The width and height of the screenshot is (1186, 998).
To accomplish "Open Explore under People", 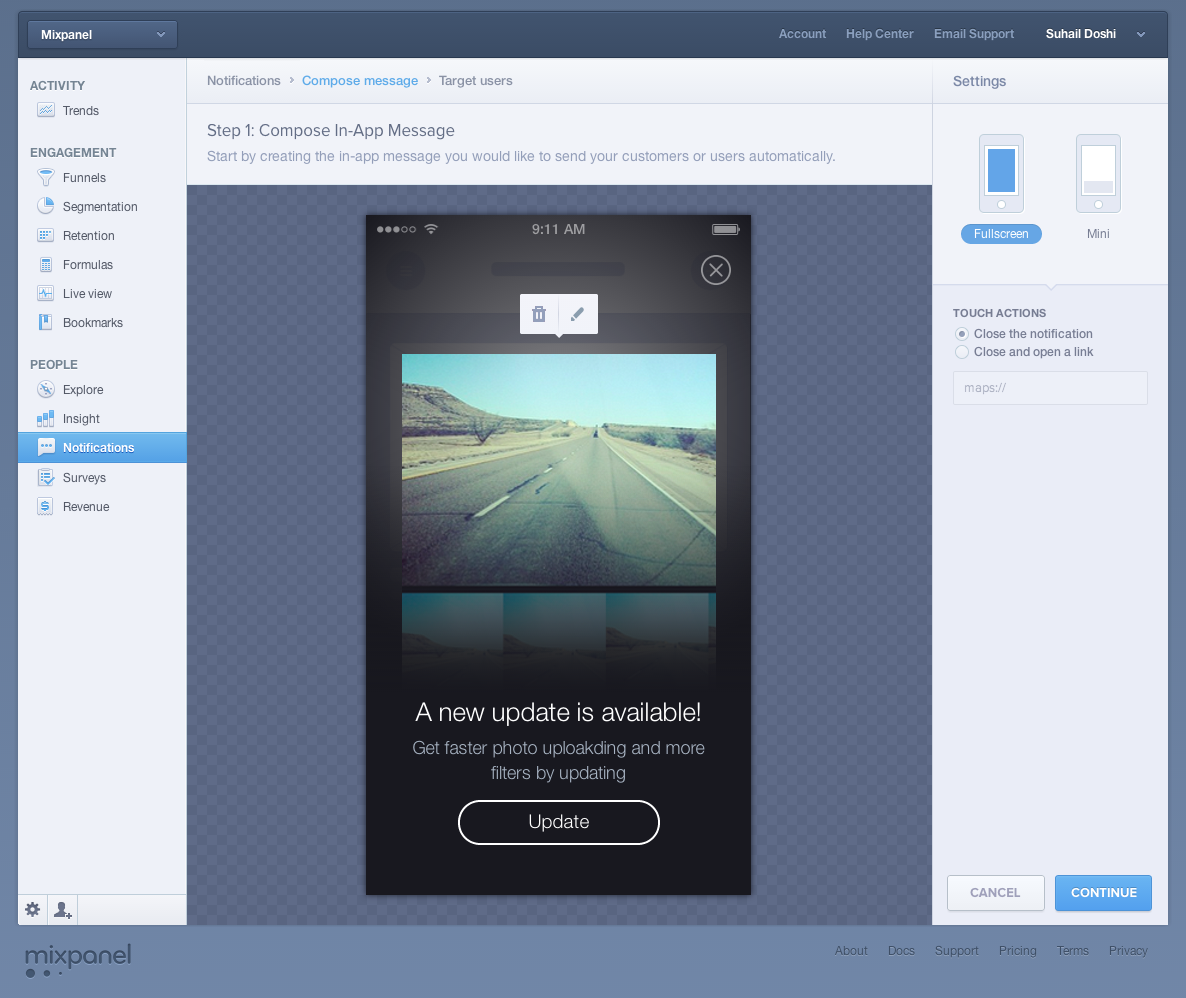I will click(83, 390).
